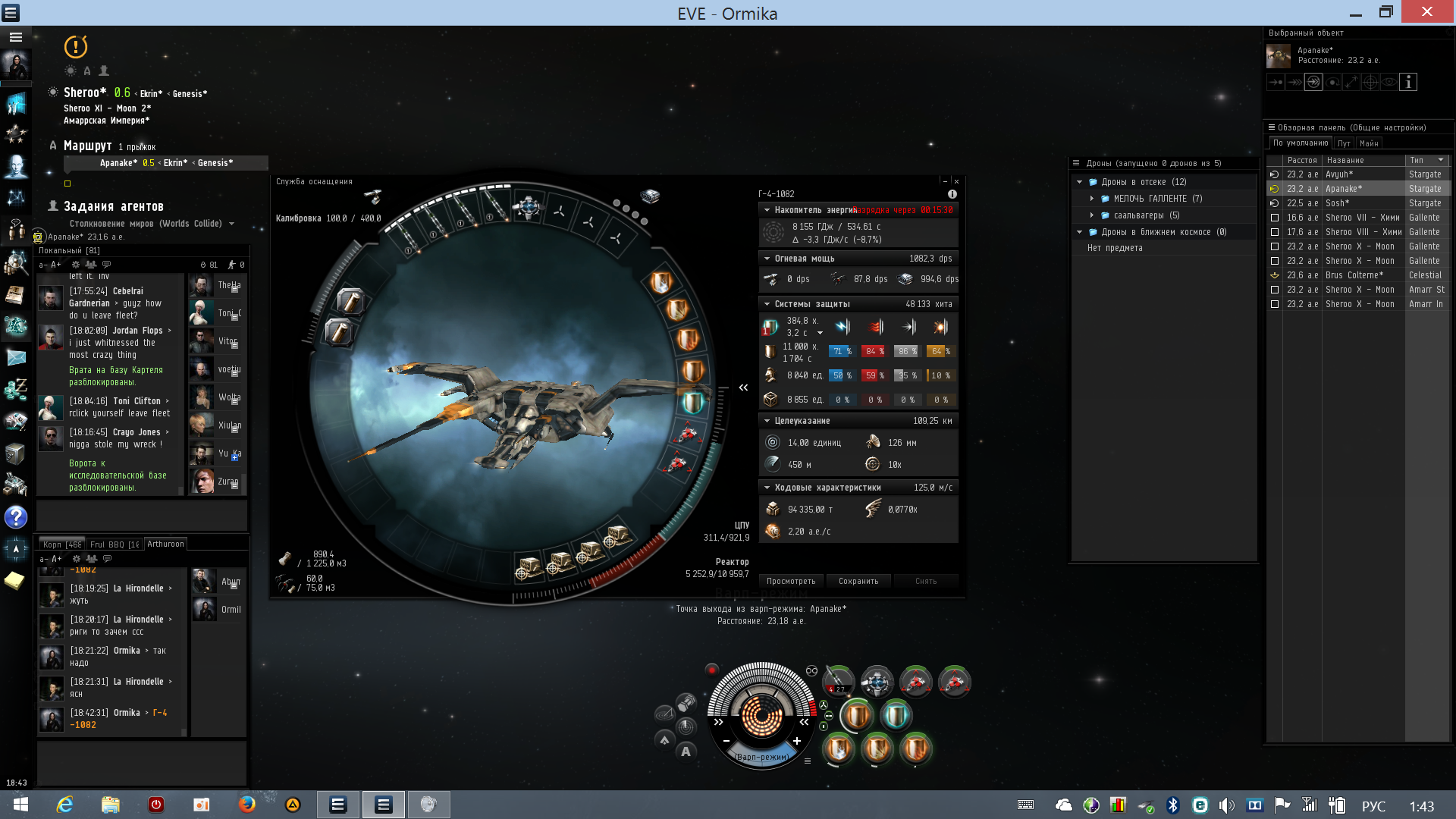
Task: Click the Jump through stargate icon
Action: point(1313,82)
